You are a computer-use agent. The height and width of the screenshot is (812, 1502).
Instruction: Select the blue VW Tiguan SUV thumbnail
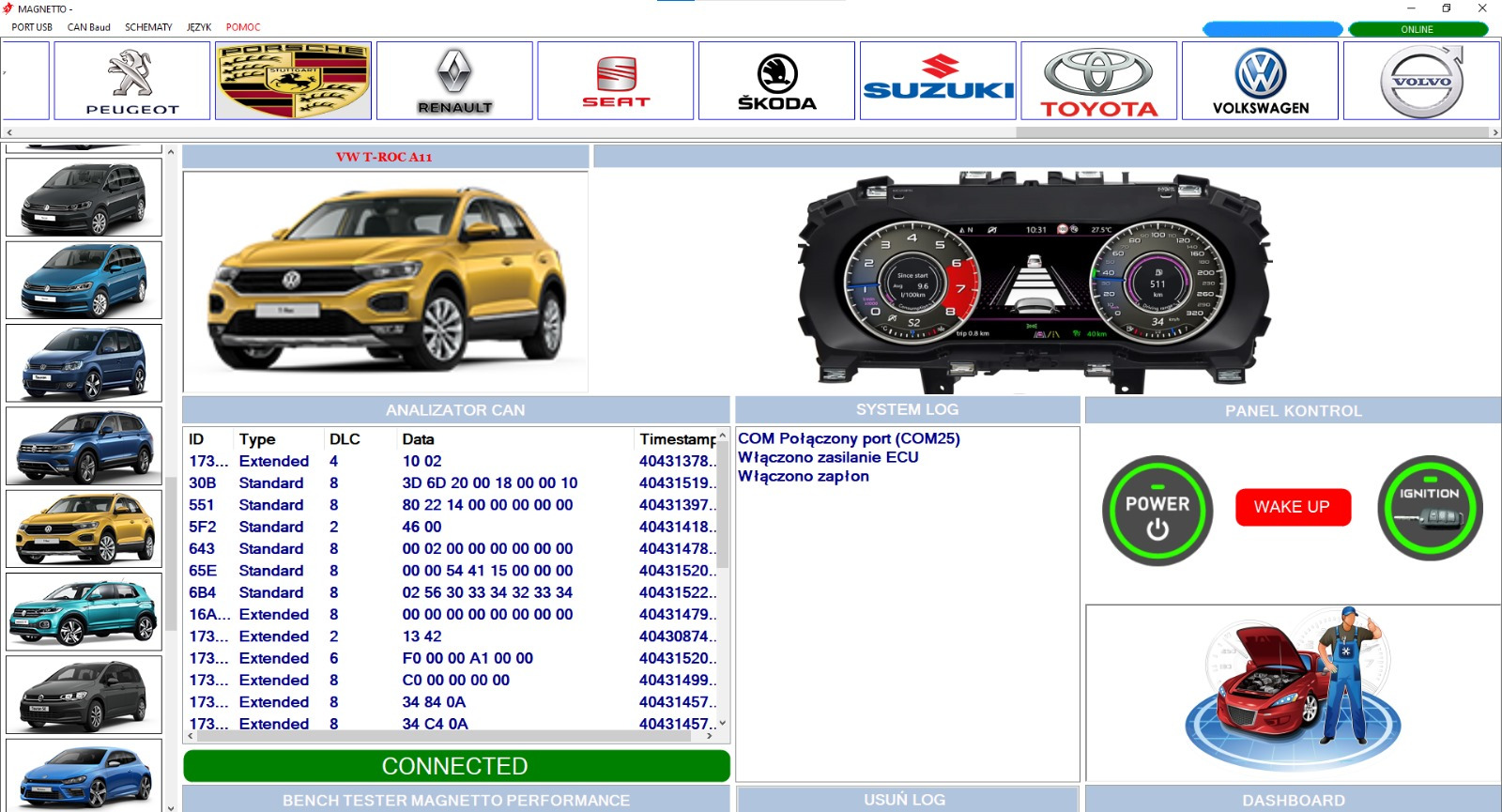(84, 446)
